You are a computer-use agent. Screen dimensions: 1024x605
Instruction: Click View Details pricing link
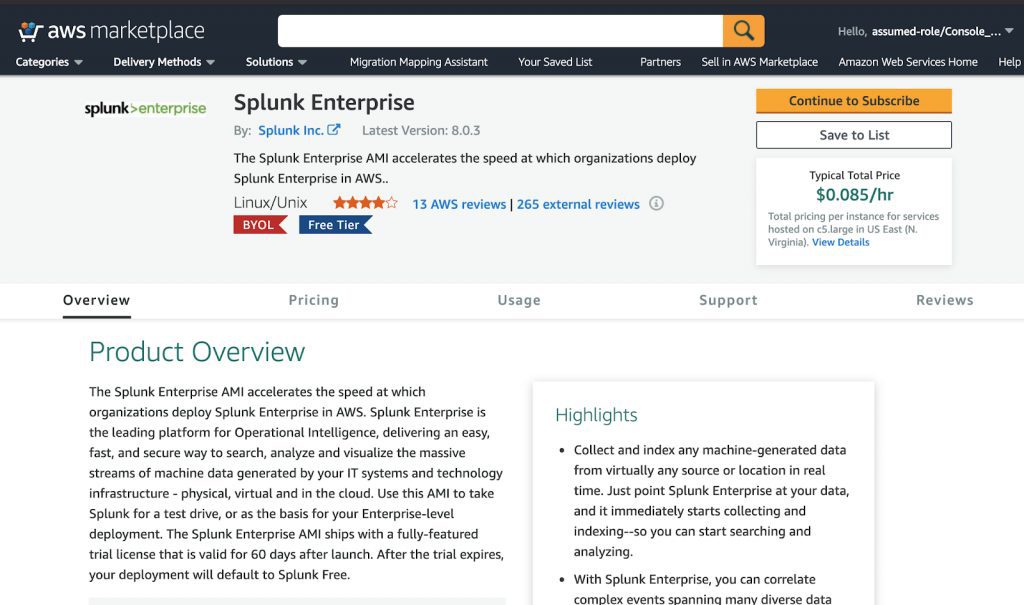click(x=840, y=242)
